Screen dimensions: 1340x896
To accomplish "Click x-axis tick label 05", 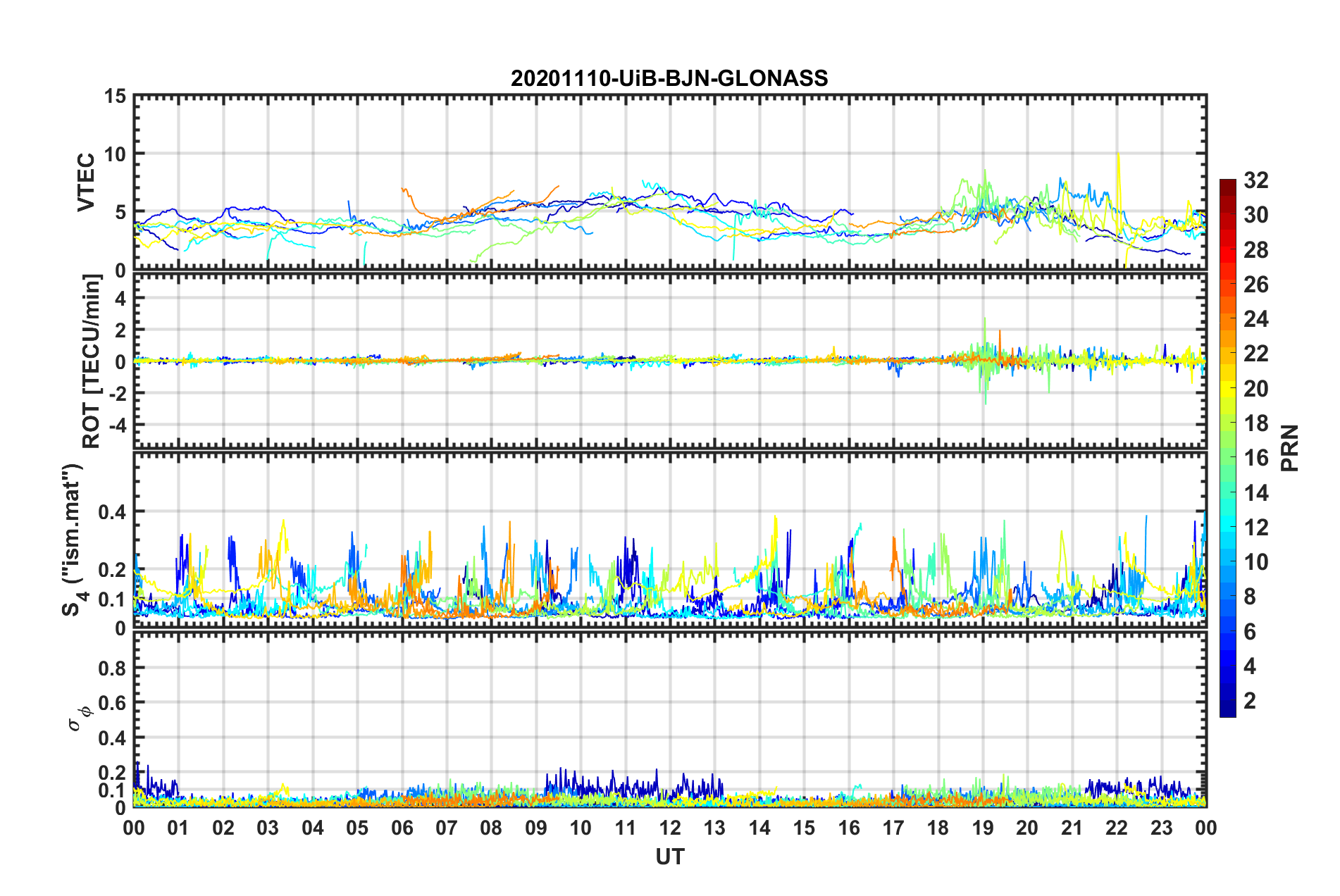I will click(357, 828).
